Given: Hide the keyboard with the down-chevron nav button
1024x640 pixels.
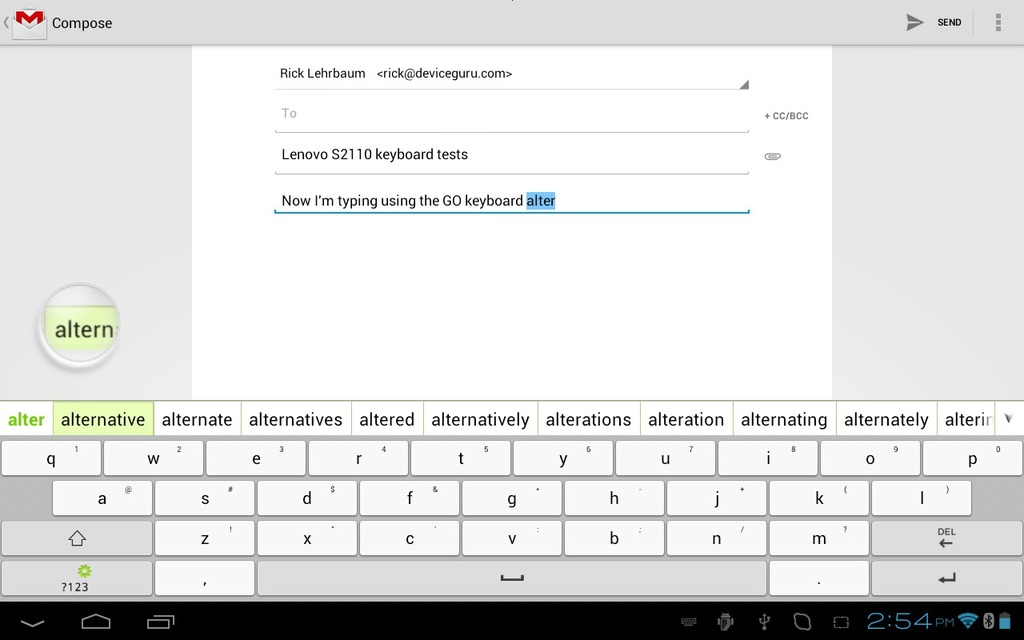Looking at the screenshot, I should click(x=32, y=622).
